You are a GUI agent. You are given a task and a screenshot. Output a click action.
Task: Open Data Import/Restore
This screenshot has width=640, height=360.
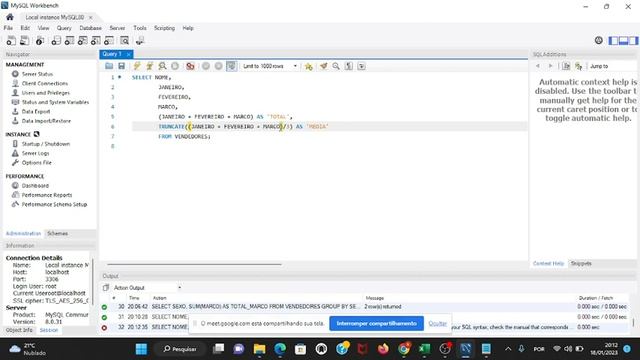pyautogui.click(x=46, y=121)
